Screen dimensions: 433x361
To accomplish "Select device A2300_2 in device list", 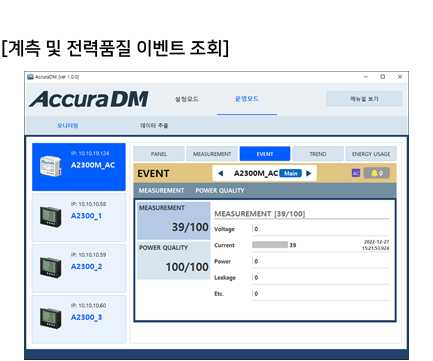I will coord(79,268).
